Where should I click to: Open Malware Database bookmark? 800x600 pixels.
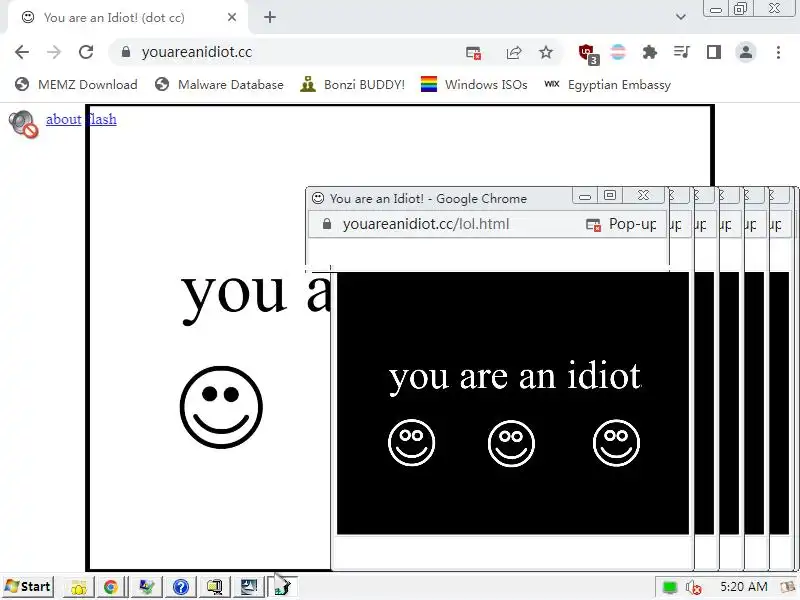coord(219,85)
